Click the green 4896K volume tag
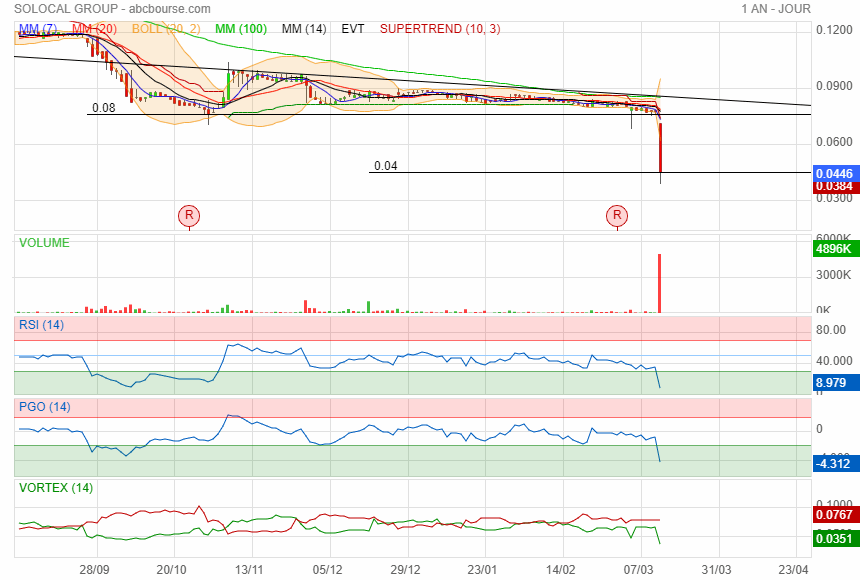Viewport: 860px width, 580px height. point(836,249)
